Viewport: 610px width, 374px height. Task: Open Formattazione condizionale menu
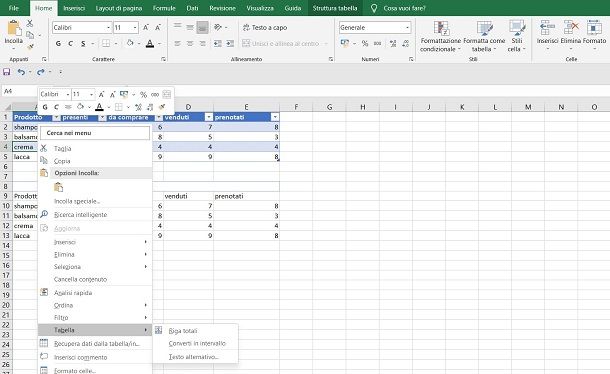click(441, 37)
